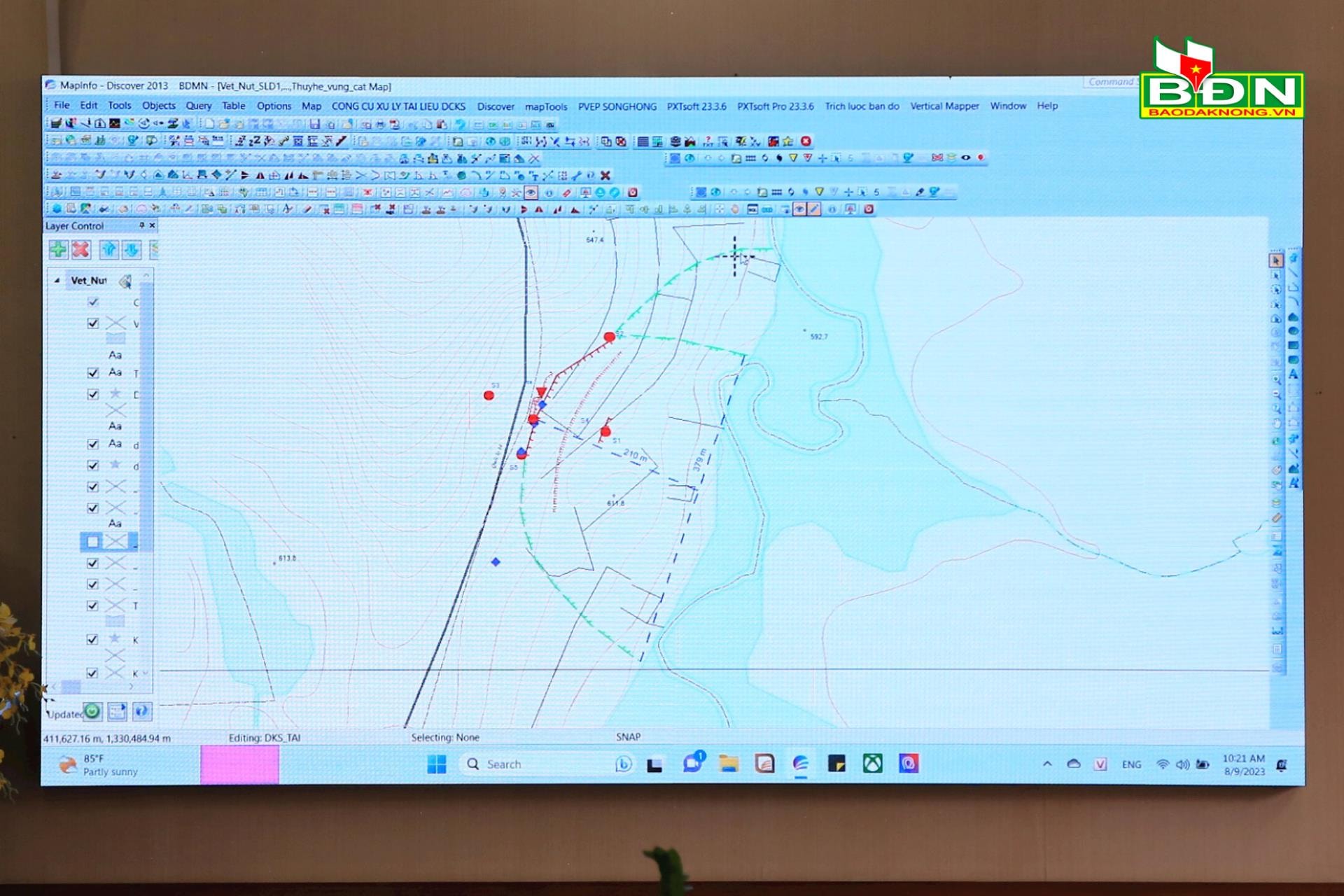Click the big red X toolbar icon

(605, 175)
